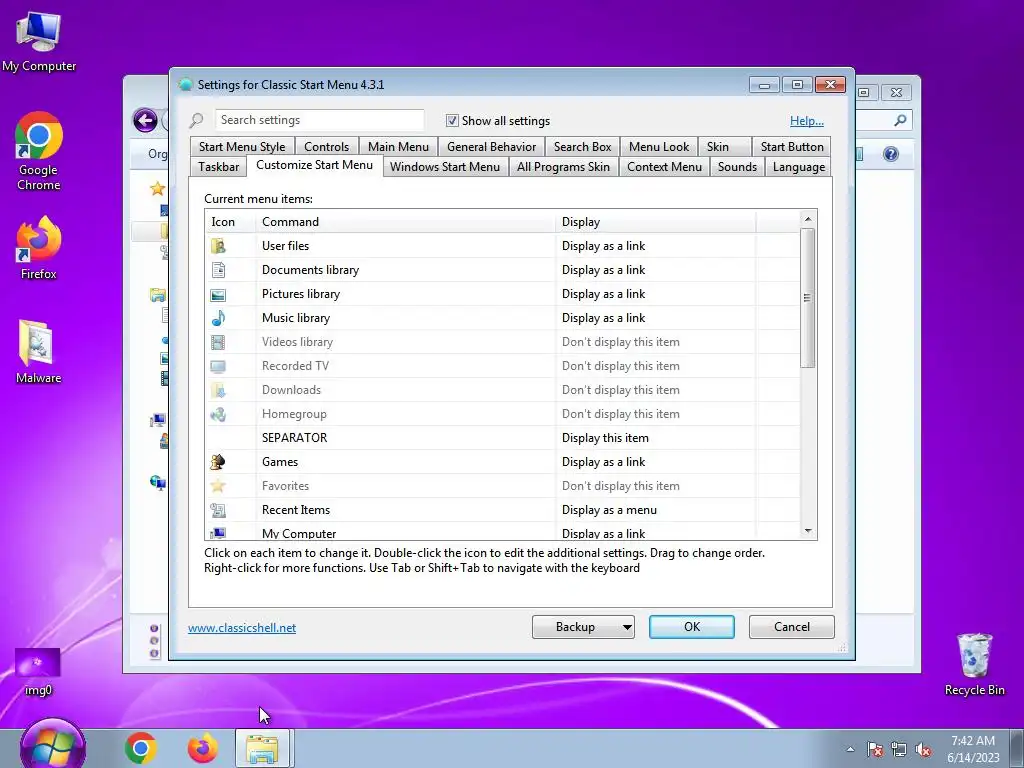Click the Explorer window help icon
This screenshot has width=1024, height=768.
click(891, 154)
